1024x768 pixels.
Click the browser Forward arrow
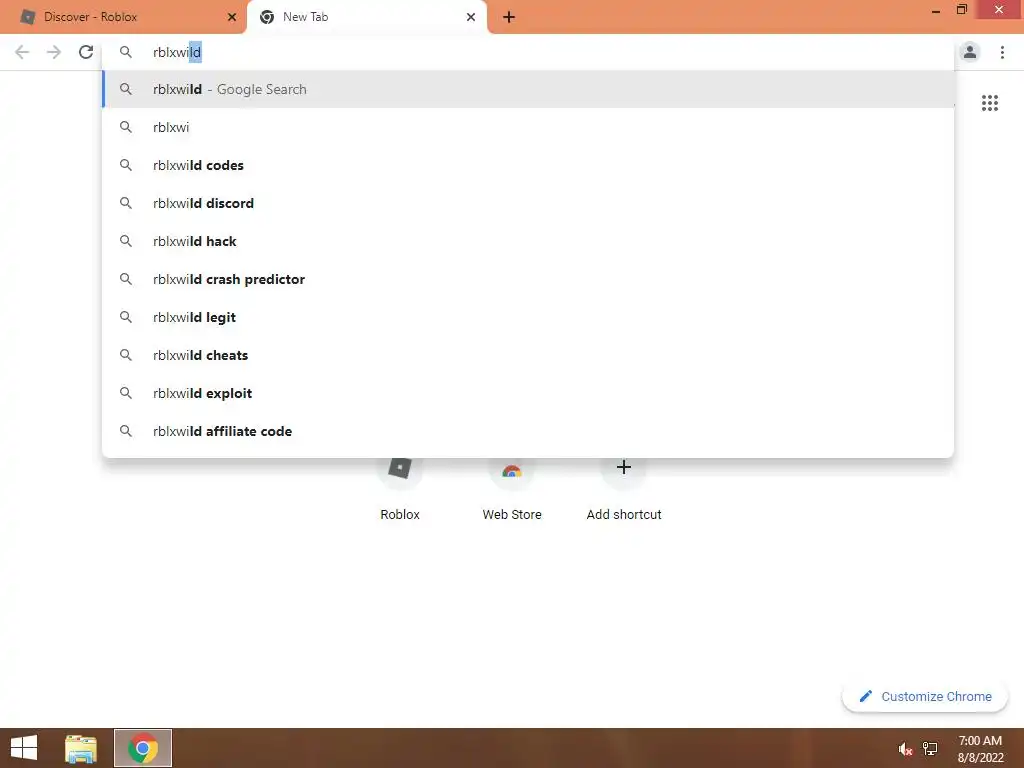point(54,52)
